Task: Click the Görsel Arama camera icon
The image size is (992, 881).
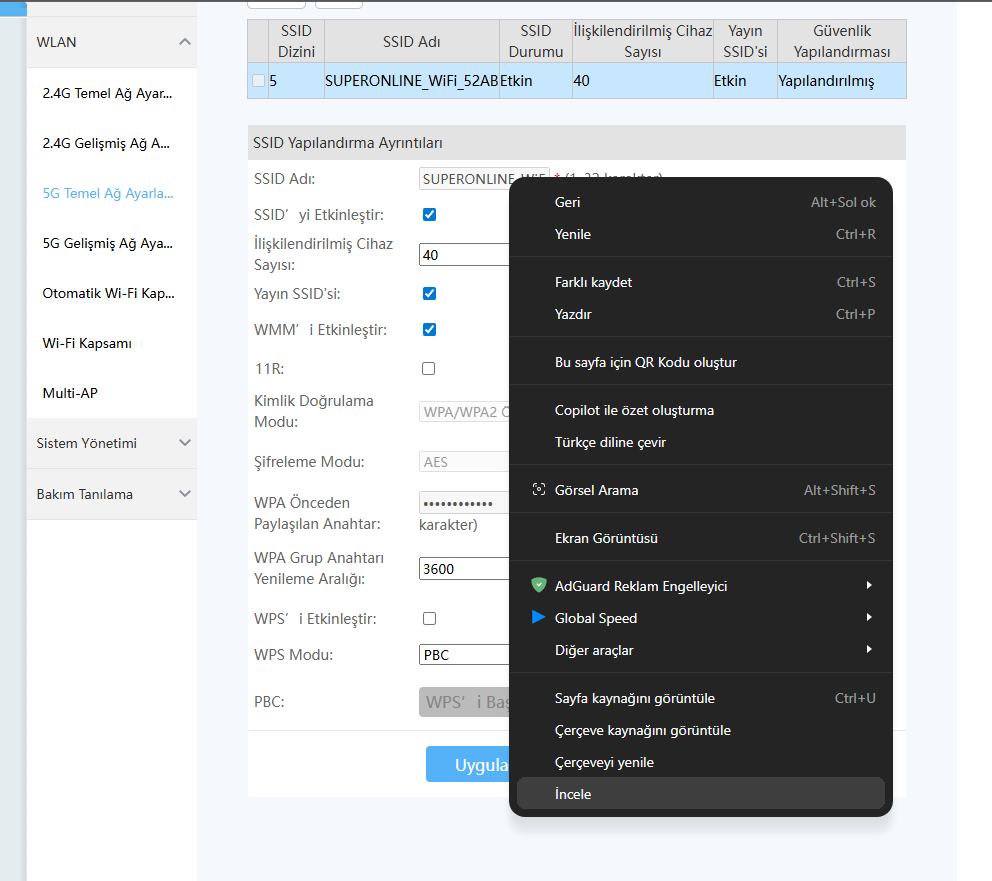Action: pos(538,490)
